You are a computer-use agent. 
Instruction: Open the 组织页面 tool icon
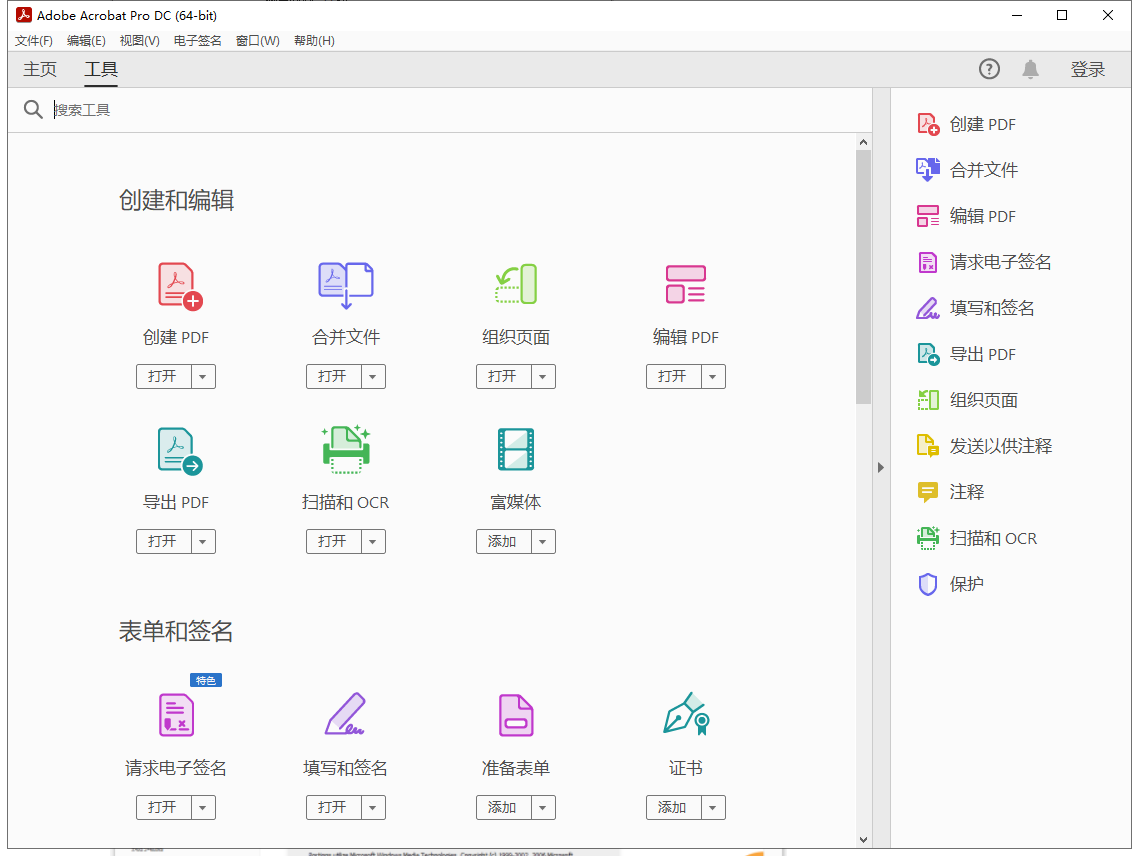(515, 285)
